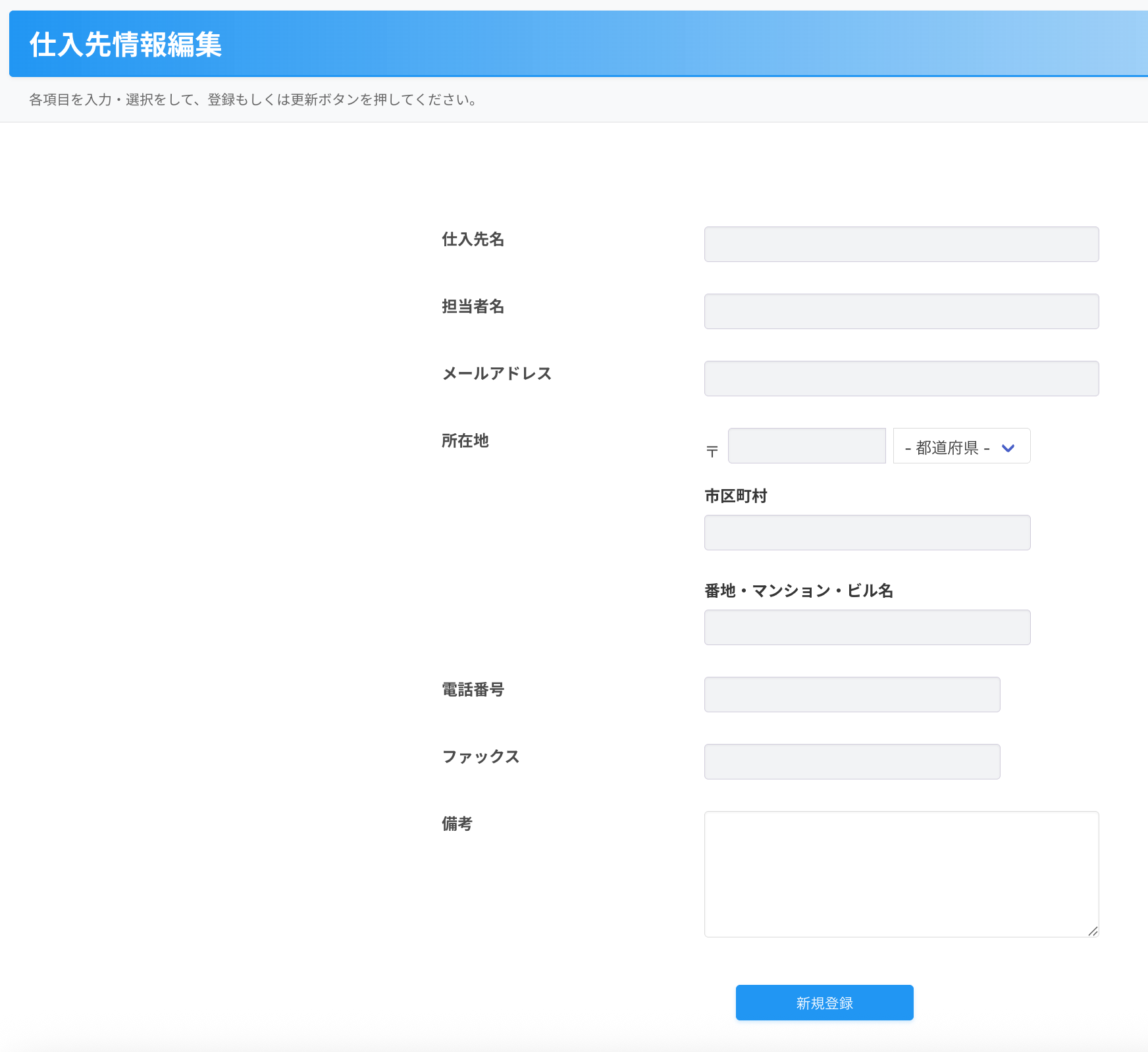Click the blue chevron arrow on 都道府県
The height and width of the screenshot is (1052, 1148).
(1008, 448)
